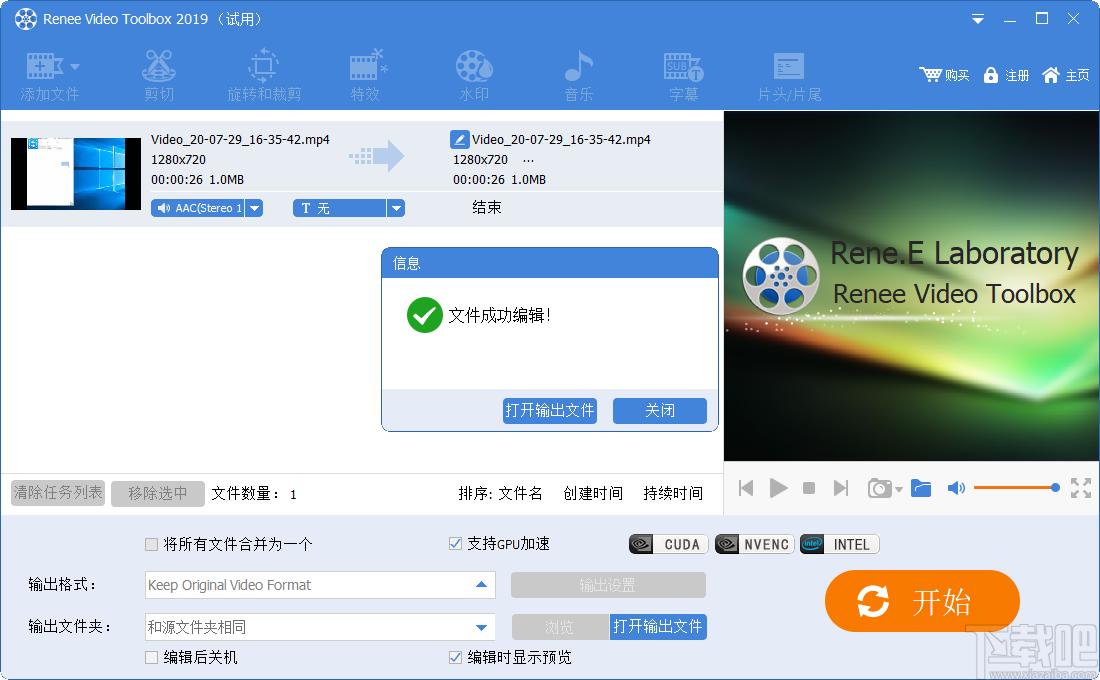Enable merge all files into one checkbox
The height and width of the screenshot is (680, 1100).
151,544
